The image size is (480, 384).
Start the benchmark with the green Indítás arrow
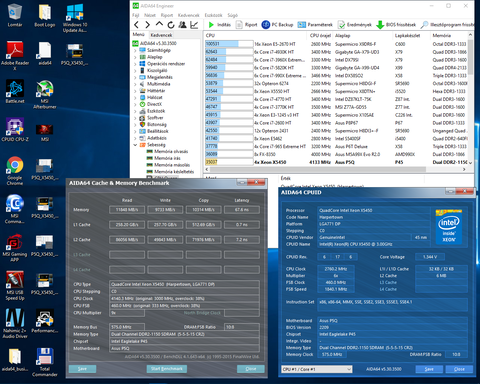coord(219,25)
